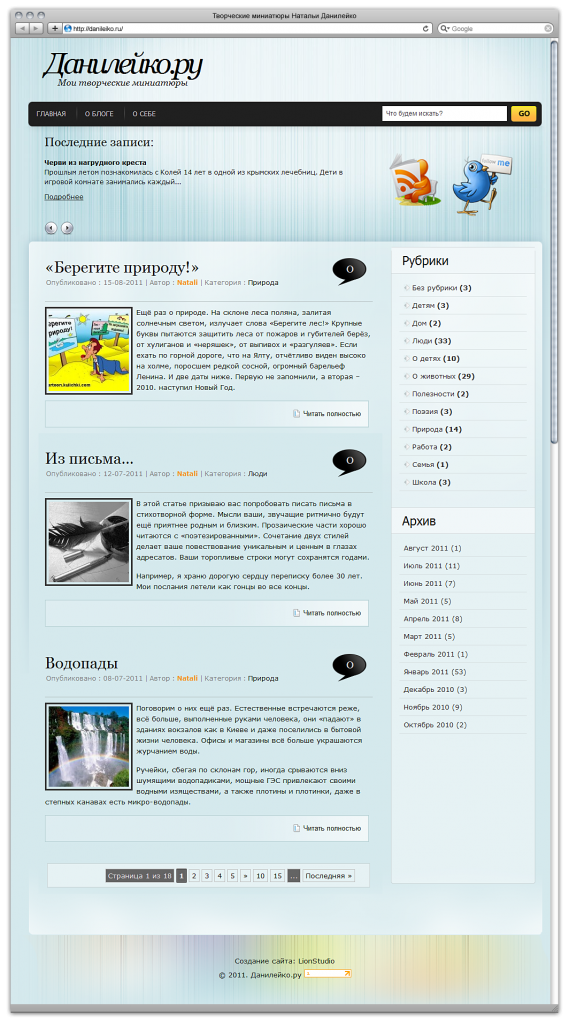
Task: Click the yellow GO search button
Action: pos(524,114)
